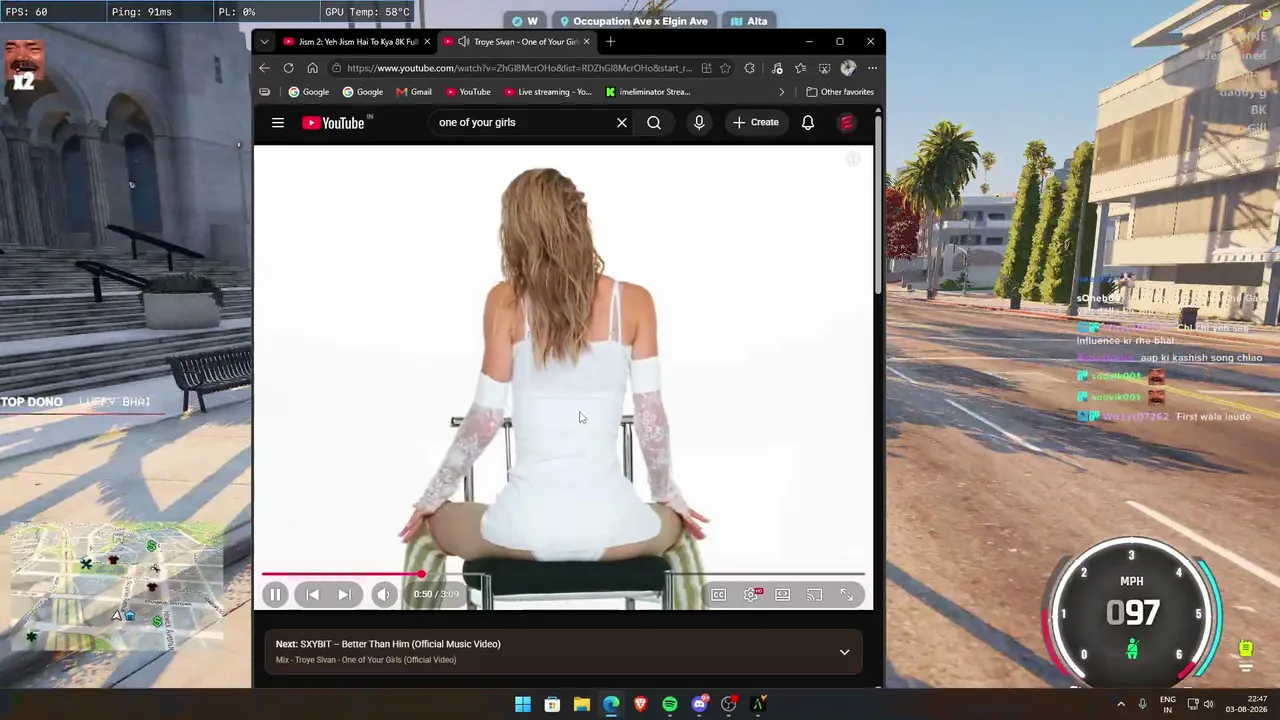This screenshot has height=720, width=1280.
Task: Open the imeliminator Stream bookmark
Action: tap(648, 92)
